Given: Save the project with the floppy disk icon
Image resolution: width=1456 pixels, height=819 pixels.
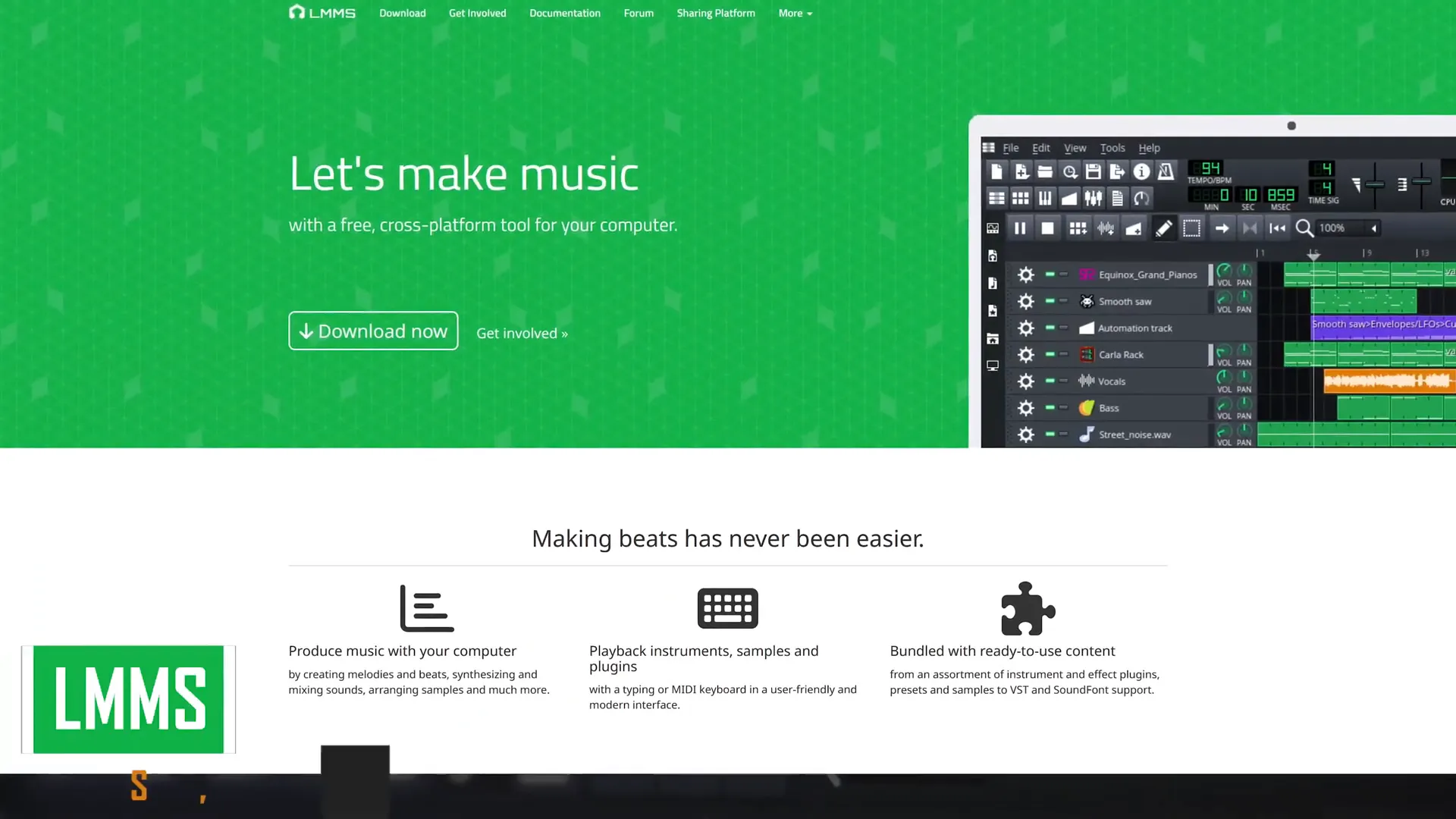Looking at the screenshot, I should 1093,171.
